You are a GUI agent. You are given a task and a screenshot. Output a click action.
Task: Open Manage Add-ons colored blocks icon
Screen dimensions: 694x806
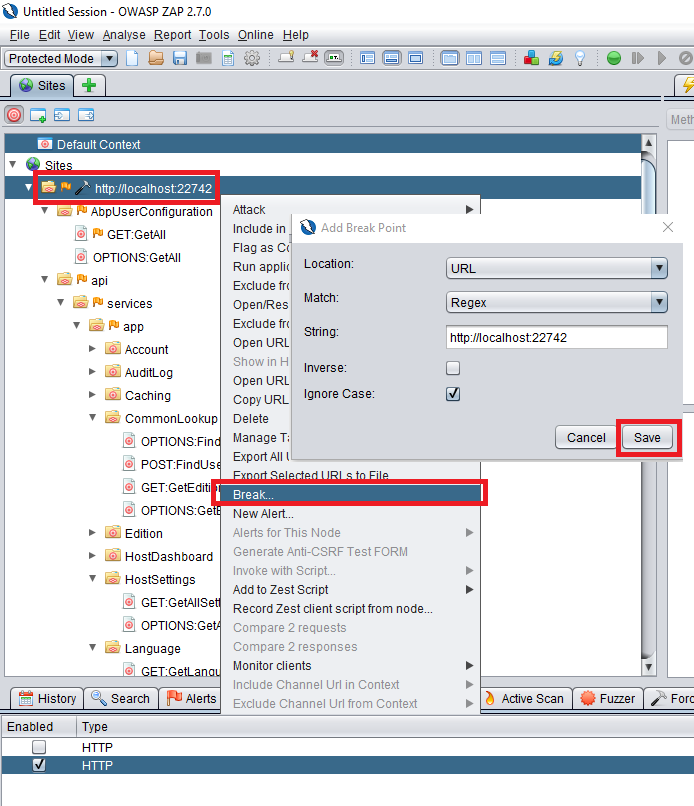pyautogui.click(x=532, y=58)
